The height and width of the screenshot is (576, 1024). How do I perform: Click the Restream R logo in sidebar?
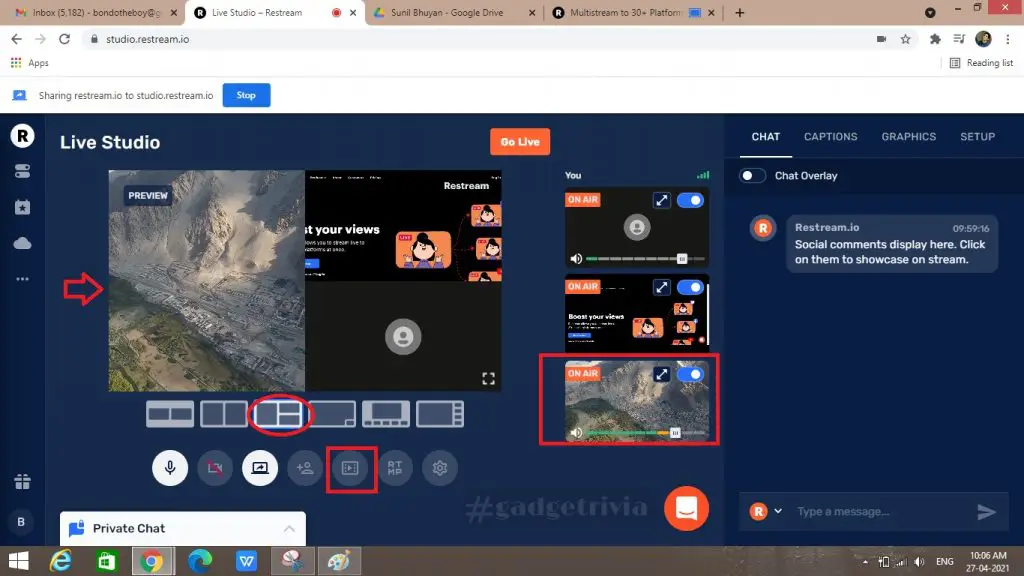[x=22, y=136]
